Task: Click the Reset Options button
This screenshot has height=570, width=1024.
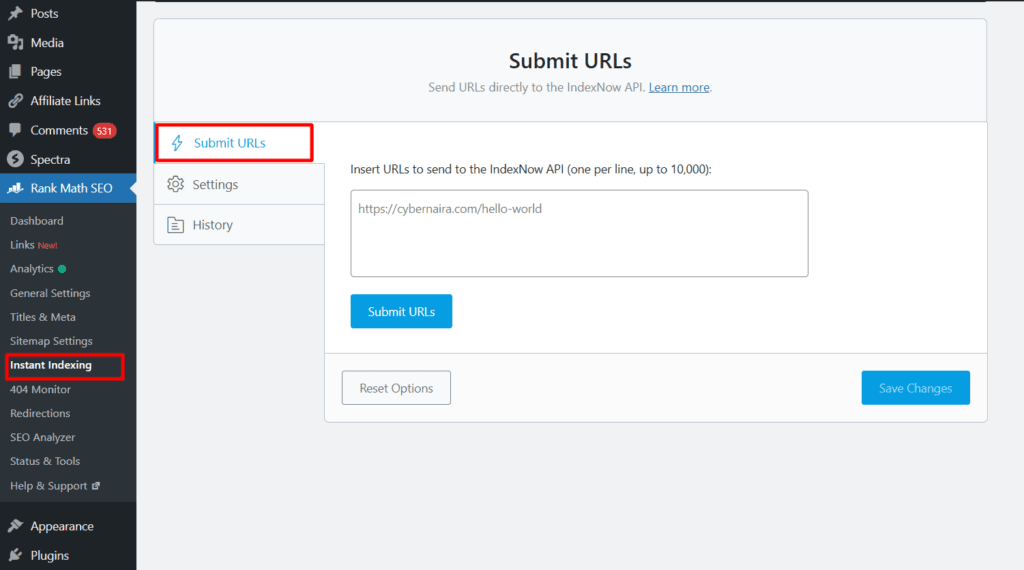Action: coord(396,388)
